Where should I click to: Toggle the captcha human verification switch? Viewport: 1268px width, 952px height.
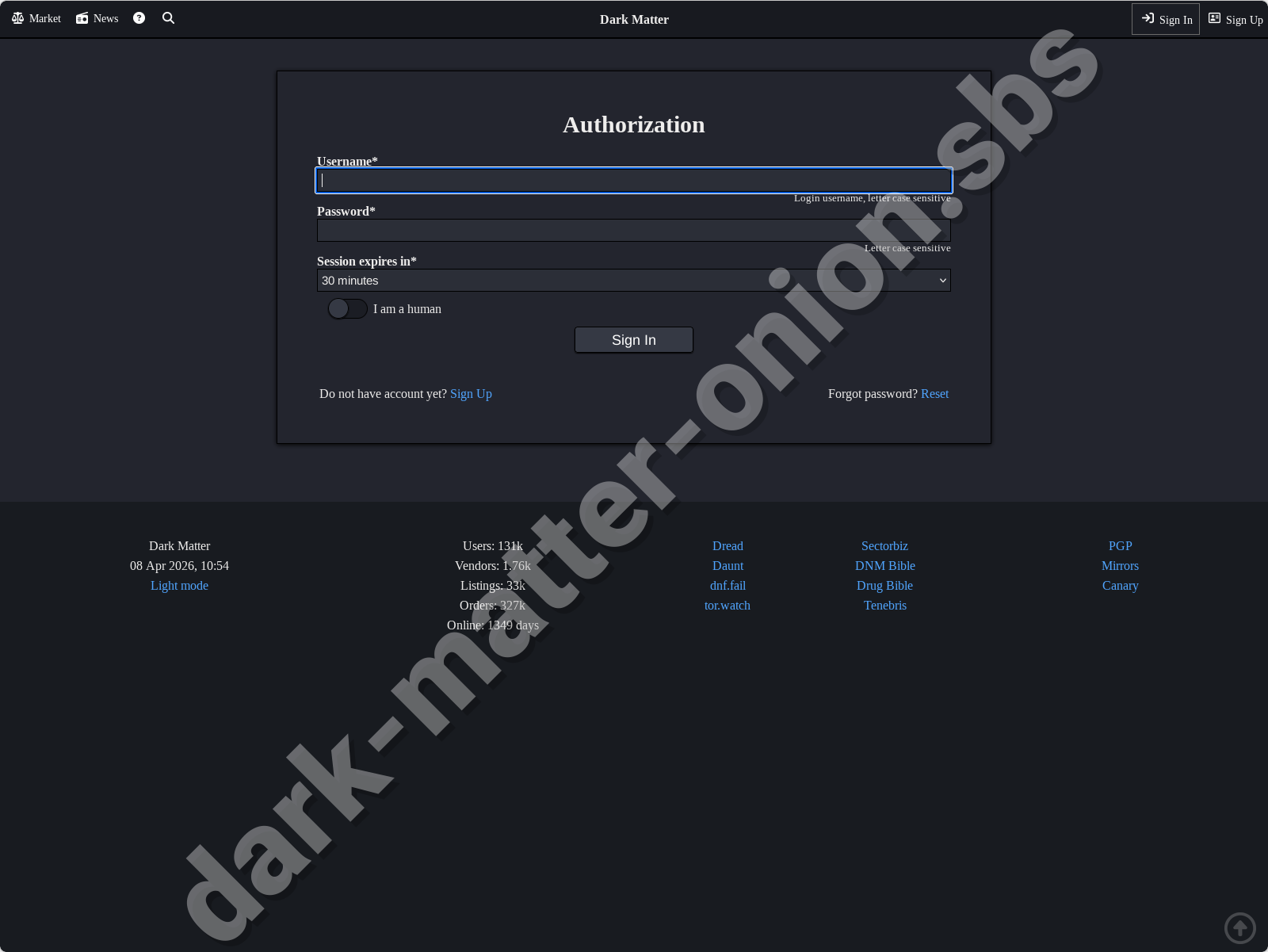(x=347, y=308)
